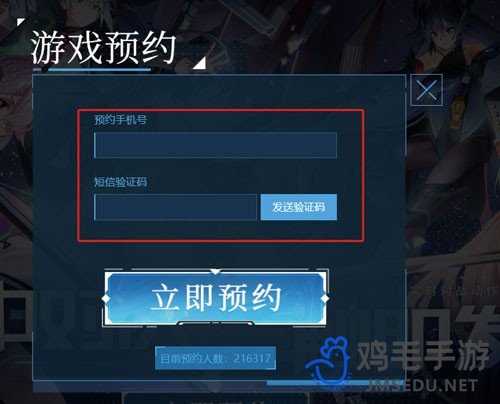The height and width of the screenshot is (404, 500).
Task: Click white corner triangle above 游戏预约 title
Action: point(21,22)
